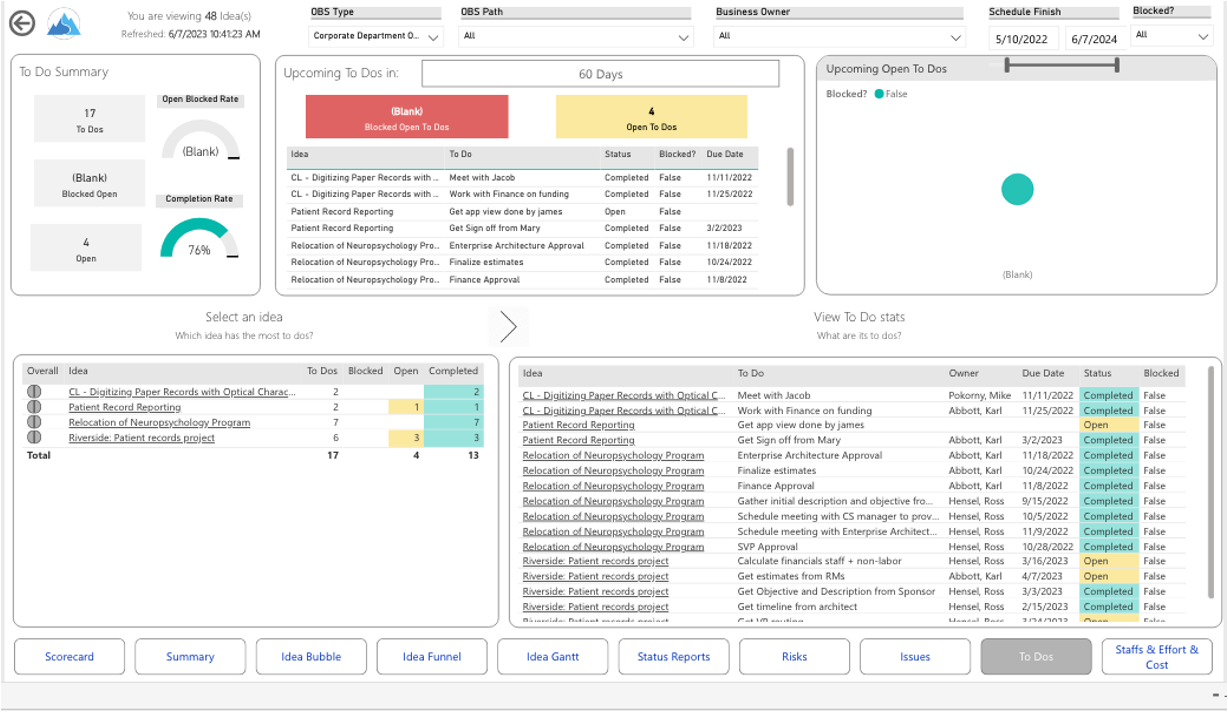Click overall status icon for Riverside project
This screenshot has height=712, width=1228.
[x=34, y=438]
